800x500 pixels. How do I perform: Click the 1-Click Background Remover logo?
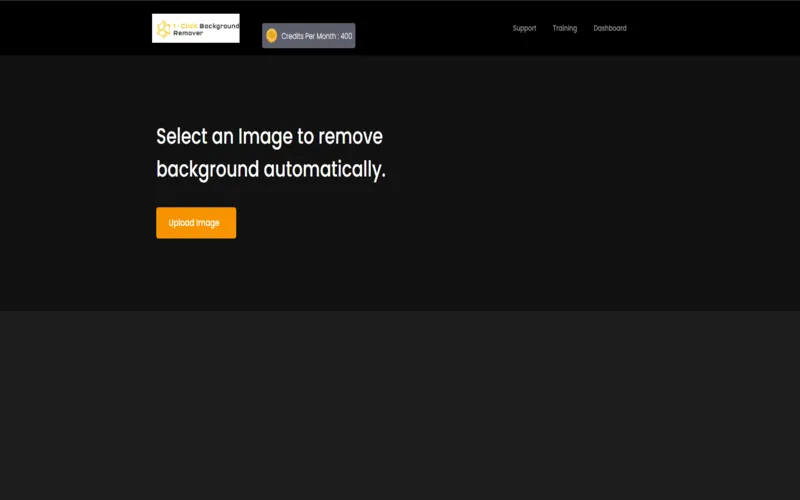point(195,28)
